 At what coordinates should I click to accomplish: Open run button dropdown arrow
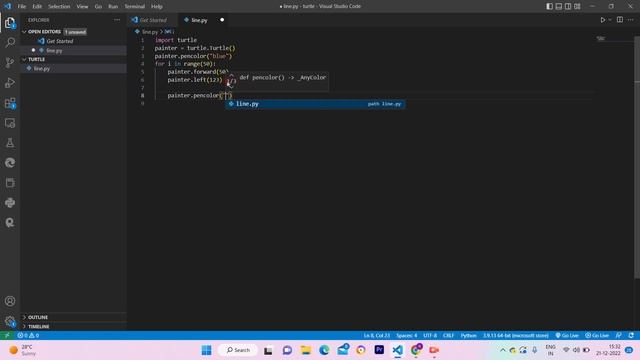(x=610, y=20)
